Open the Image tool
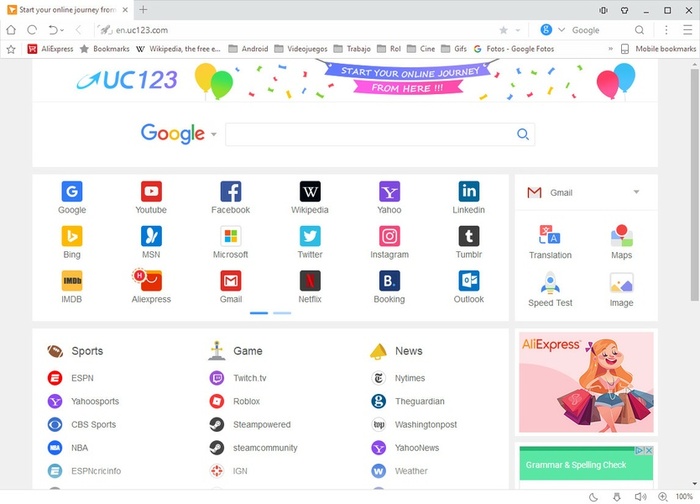 pyautogui.click(x=621, y=289)
